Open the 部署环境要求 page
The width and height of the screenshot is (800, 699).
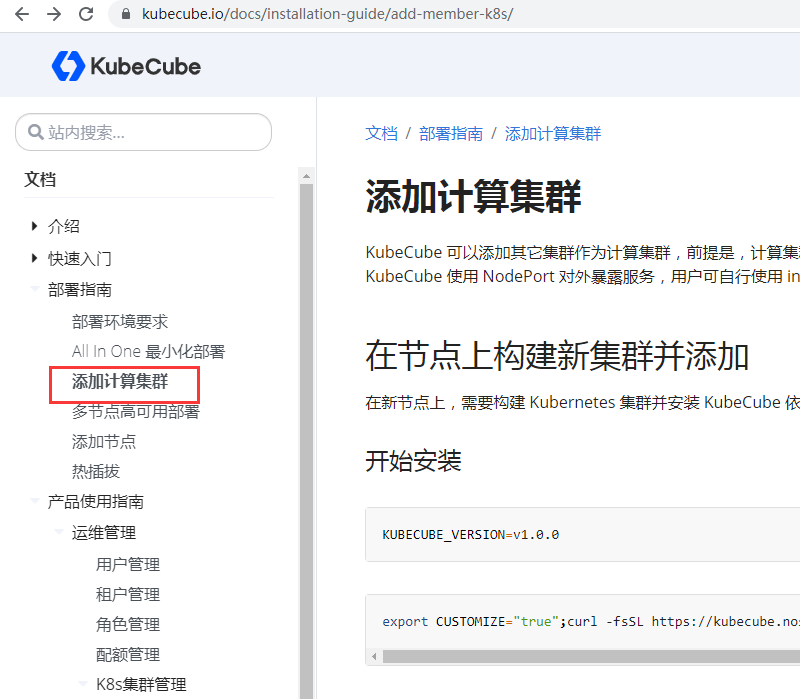click(120, 321)
